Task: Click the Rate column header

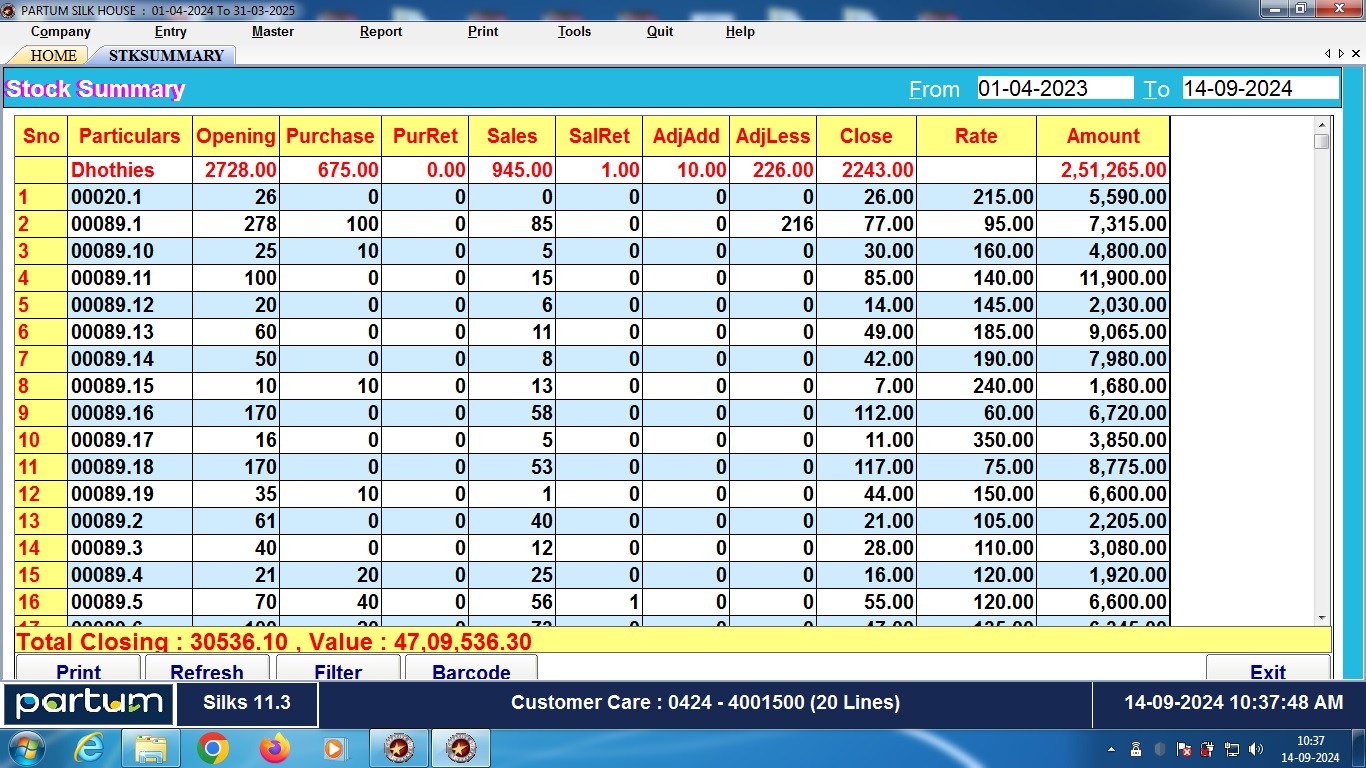Action: pyautogui.click(x=976, y=136)
